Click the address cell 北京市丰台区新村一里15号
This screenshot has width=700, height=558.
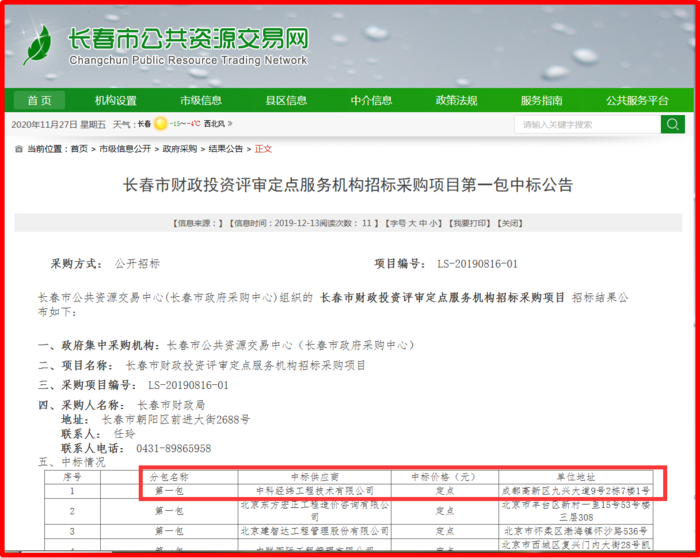click(x=575, y=511)
